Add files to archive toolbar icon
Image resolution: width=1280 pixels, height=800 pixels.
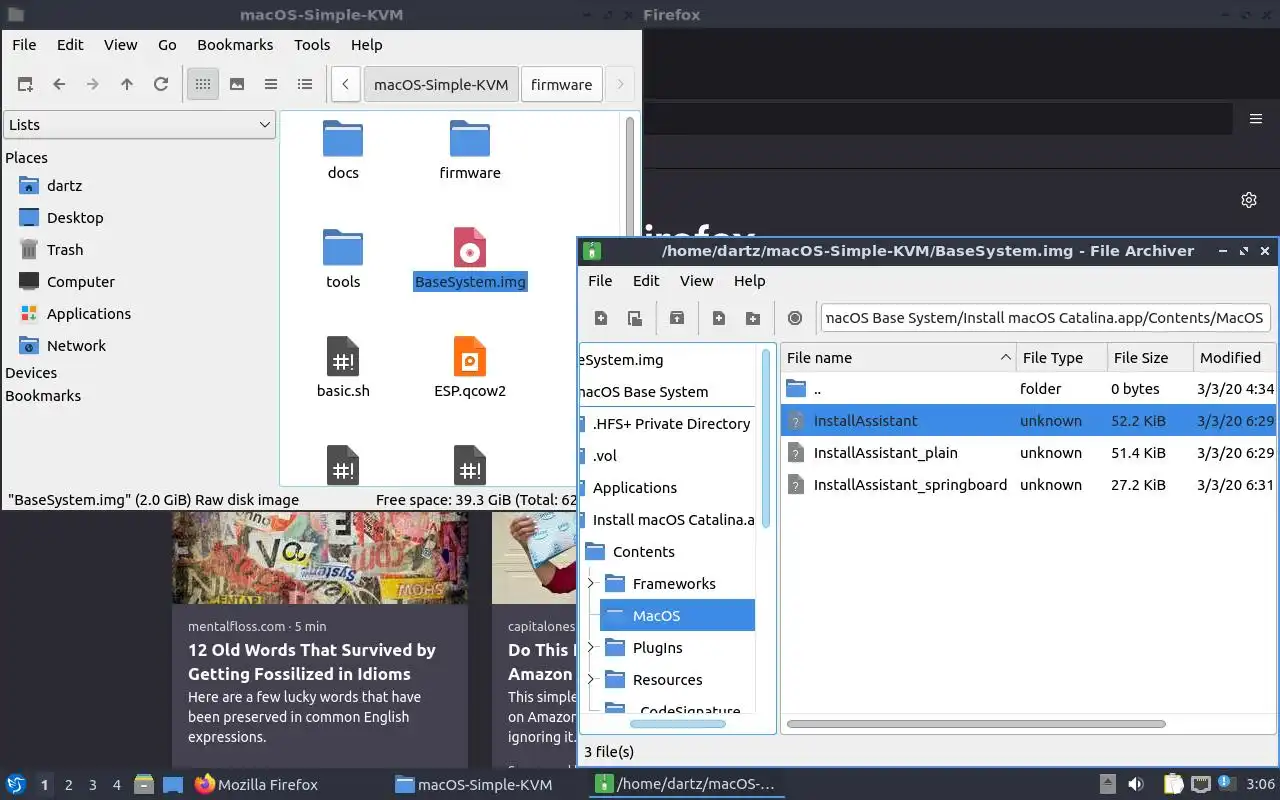719,318
